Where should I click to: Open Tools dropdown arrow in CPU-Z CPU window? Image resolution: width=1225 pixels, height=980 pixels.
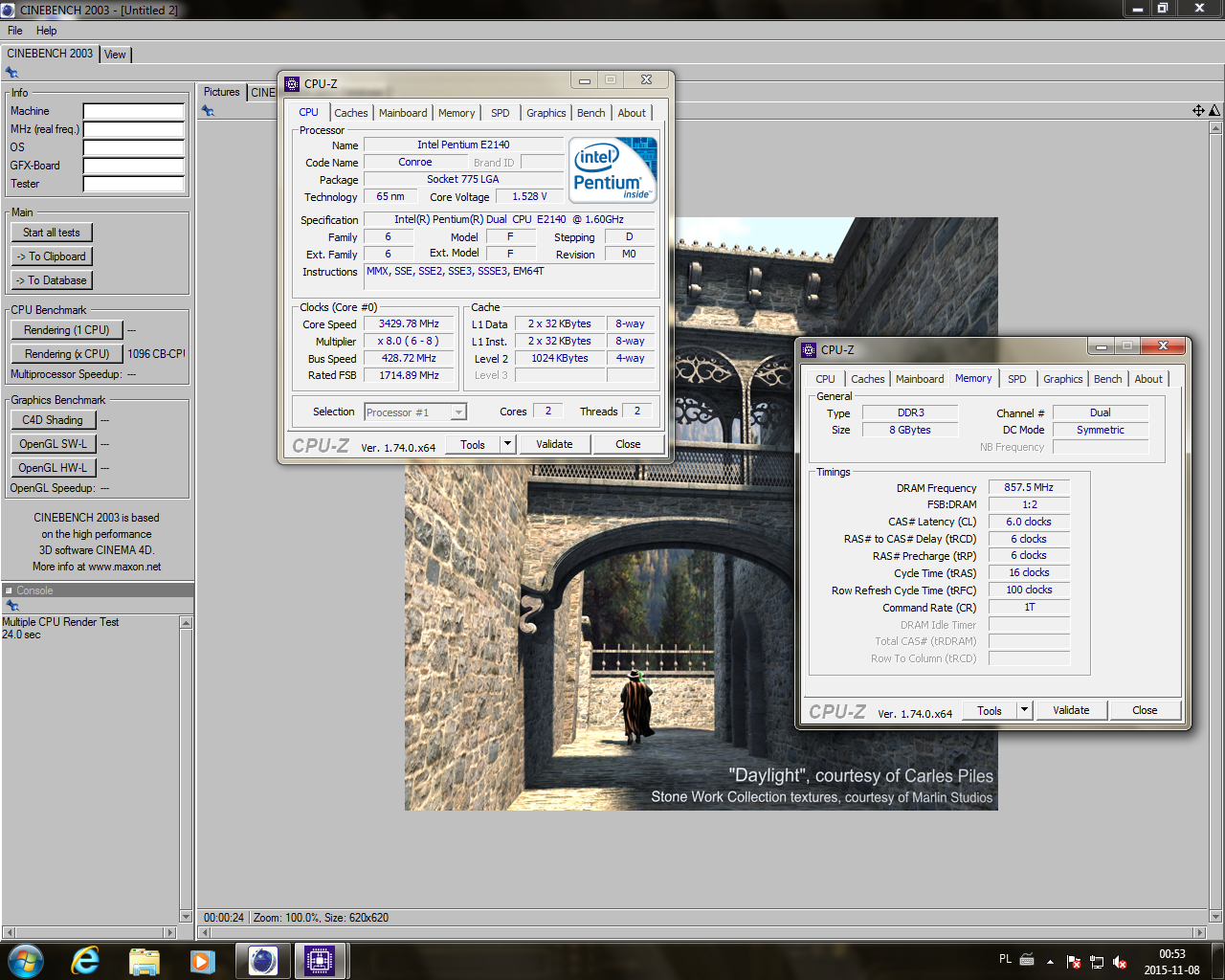(508, 444)
